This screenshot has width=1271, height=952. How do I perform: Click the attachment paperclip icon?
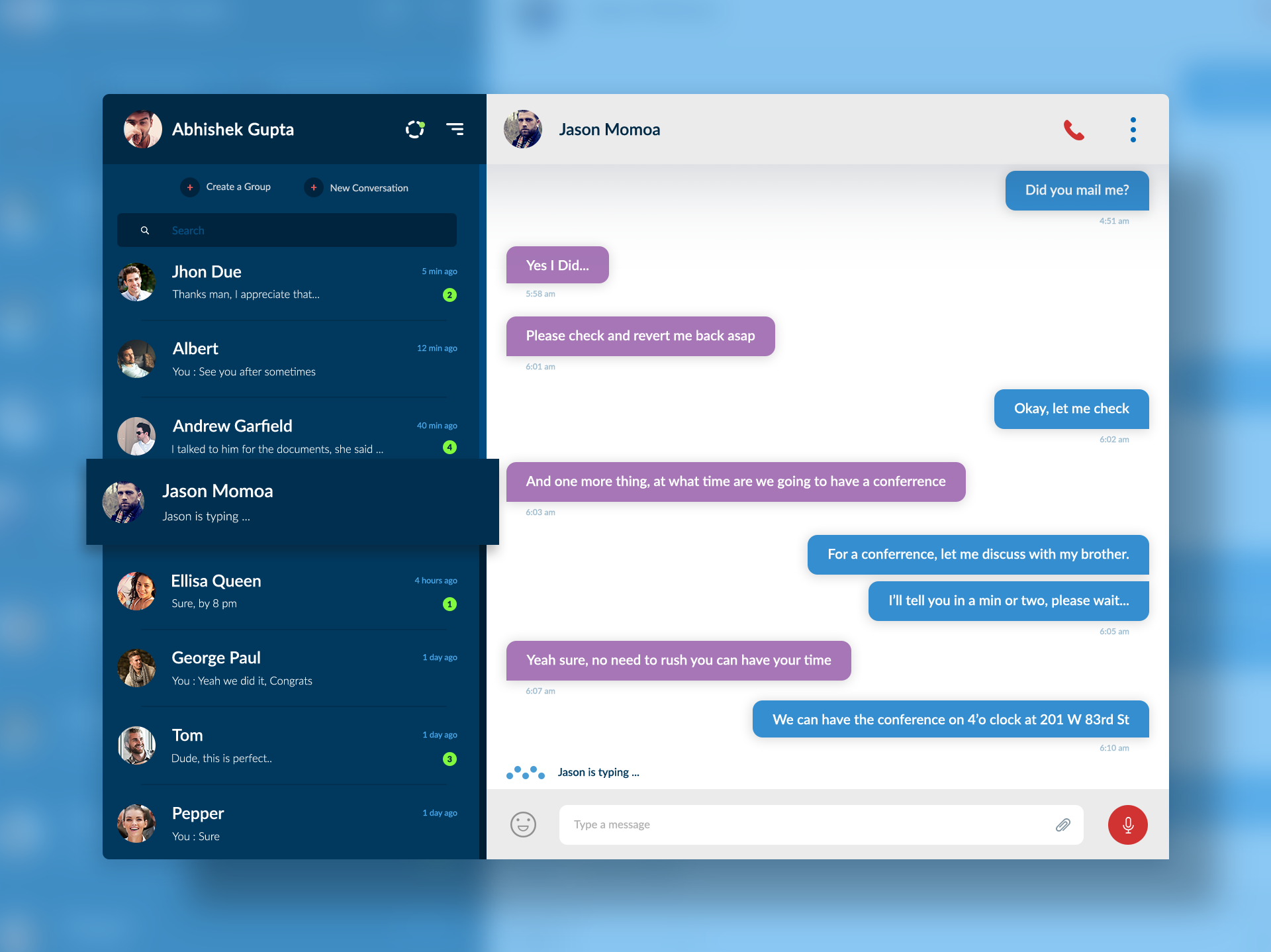[x=1063, y=824]
